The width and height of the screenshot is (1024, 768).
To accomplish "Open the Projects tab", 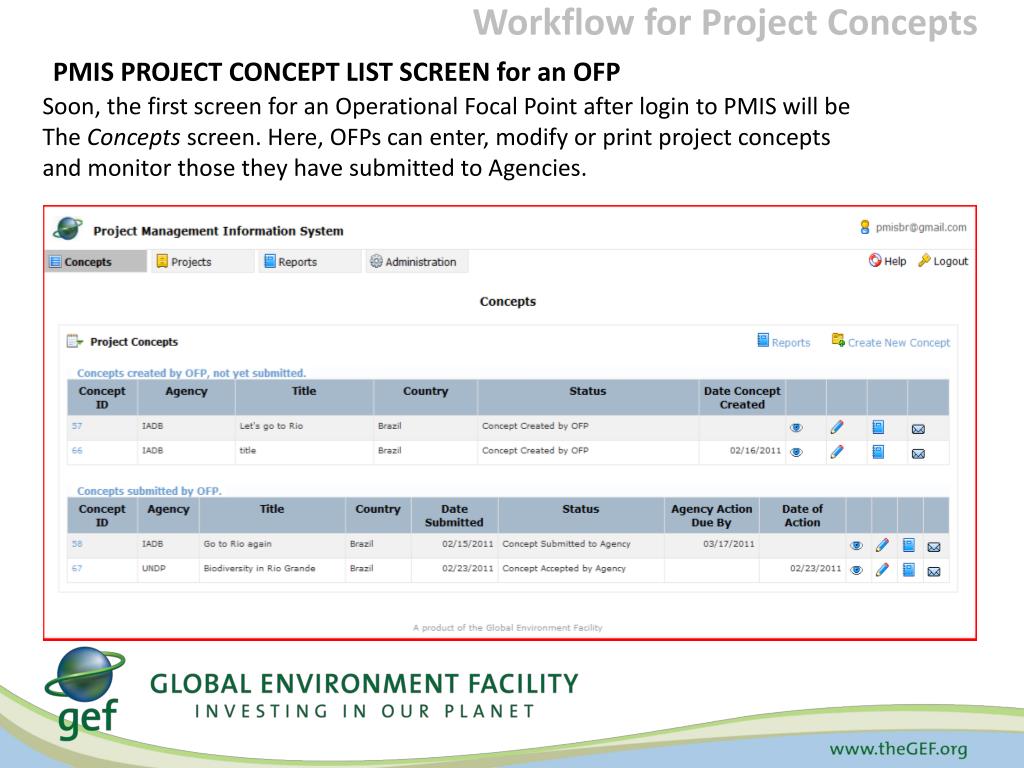I will 202,262.
